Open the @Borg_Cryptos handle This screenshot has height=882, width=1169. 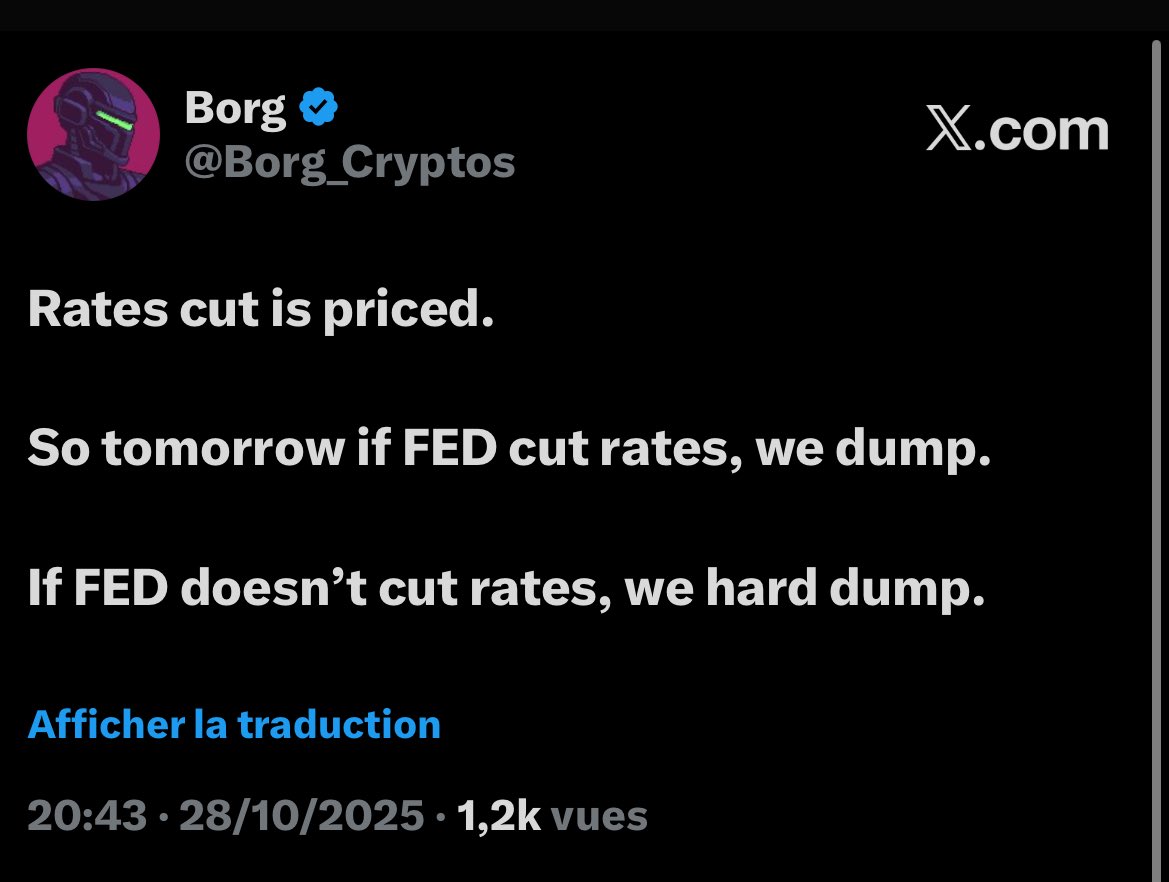coord(349,161)
